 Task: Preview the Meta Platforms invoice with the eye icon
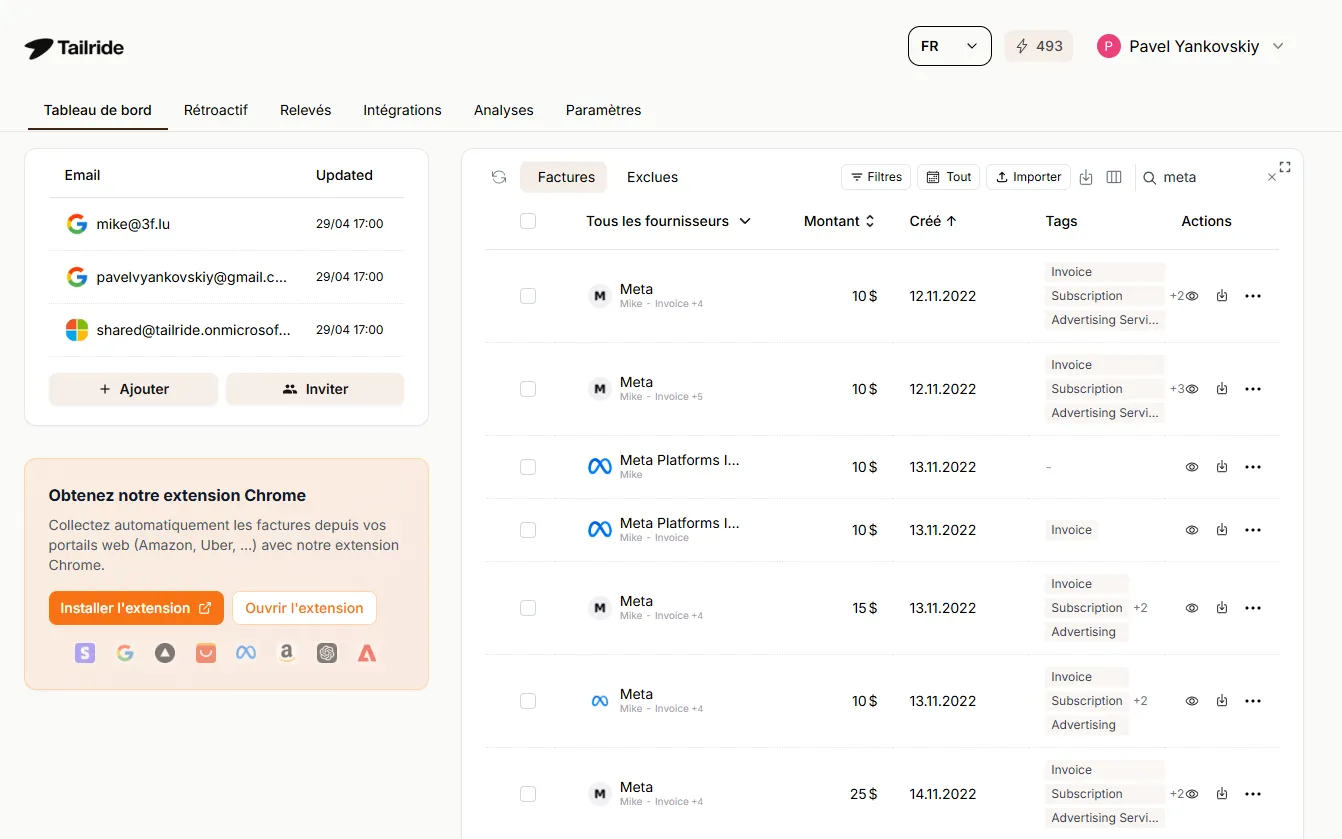(x=1191, y=466)
